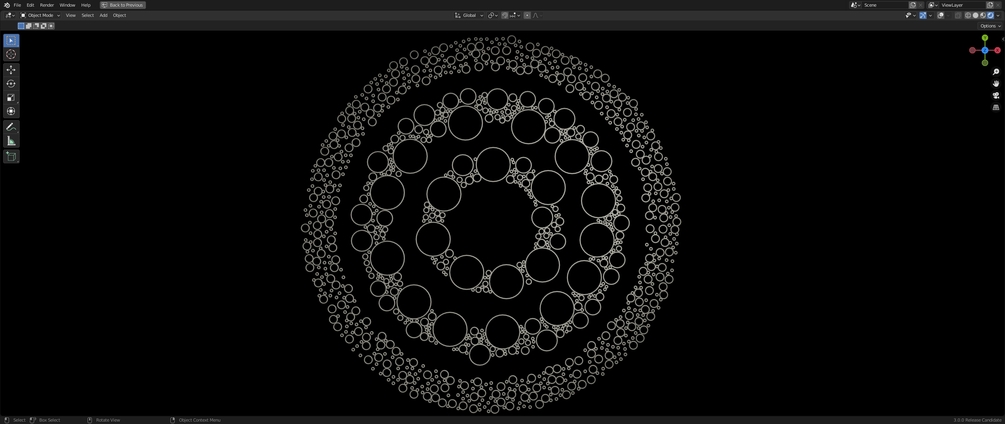The image size is (1005, 424).
Task: Open the Help menu
Action: (x=86, y=5)
